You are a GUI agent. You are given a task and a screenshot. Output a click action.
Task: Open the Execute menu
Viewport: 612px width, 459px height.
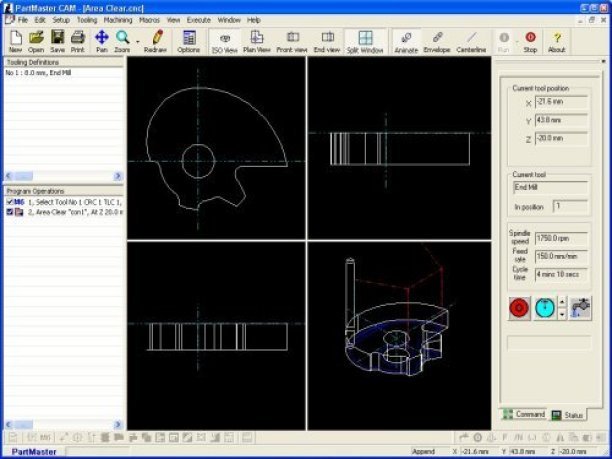click(198, 20)
